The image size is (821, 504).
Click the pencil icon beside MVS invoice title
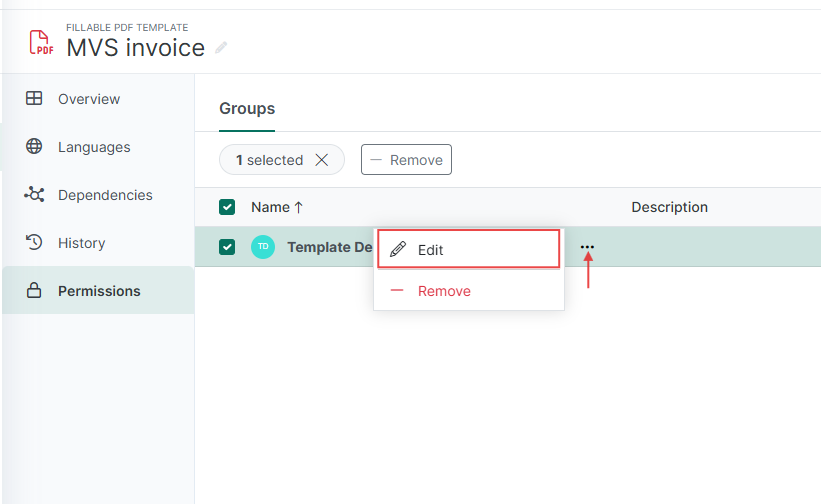221,48
